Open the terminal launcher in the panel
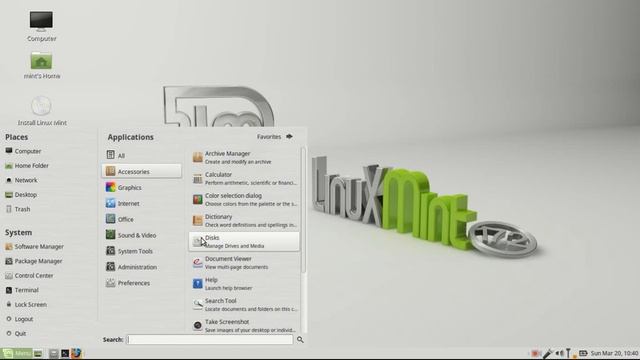Screen dimensions: 640x360 65,353
